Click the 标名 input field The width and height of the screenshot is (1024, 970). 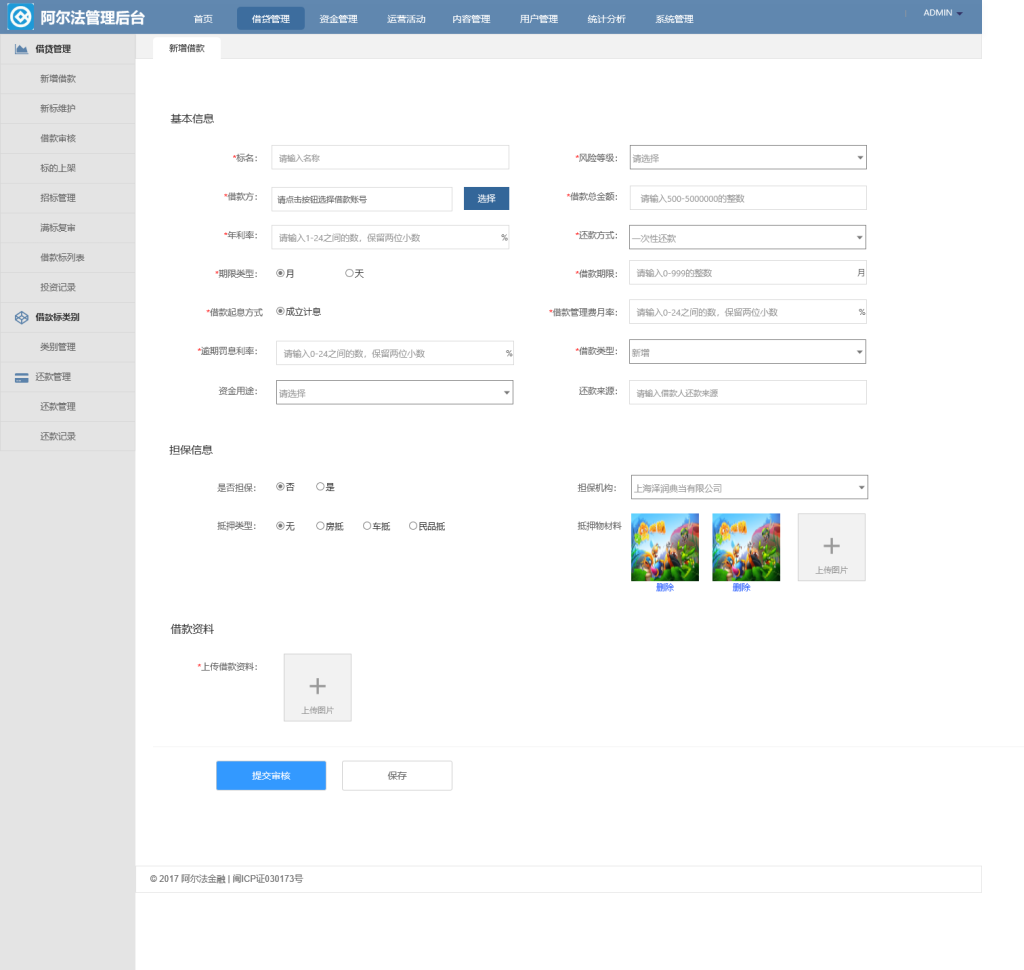coord(390,158)
